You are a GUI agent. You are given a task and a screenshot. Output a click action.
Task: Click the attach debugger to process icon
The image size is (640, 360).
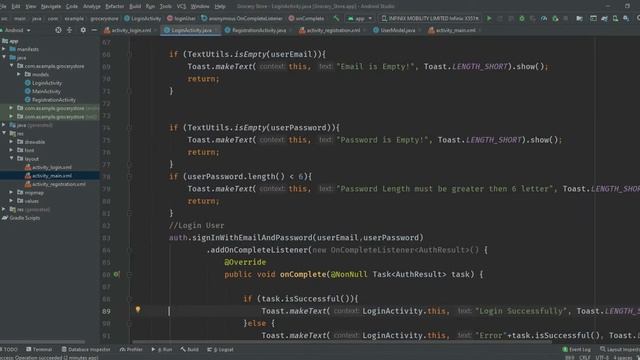click(x=555, y=18)
